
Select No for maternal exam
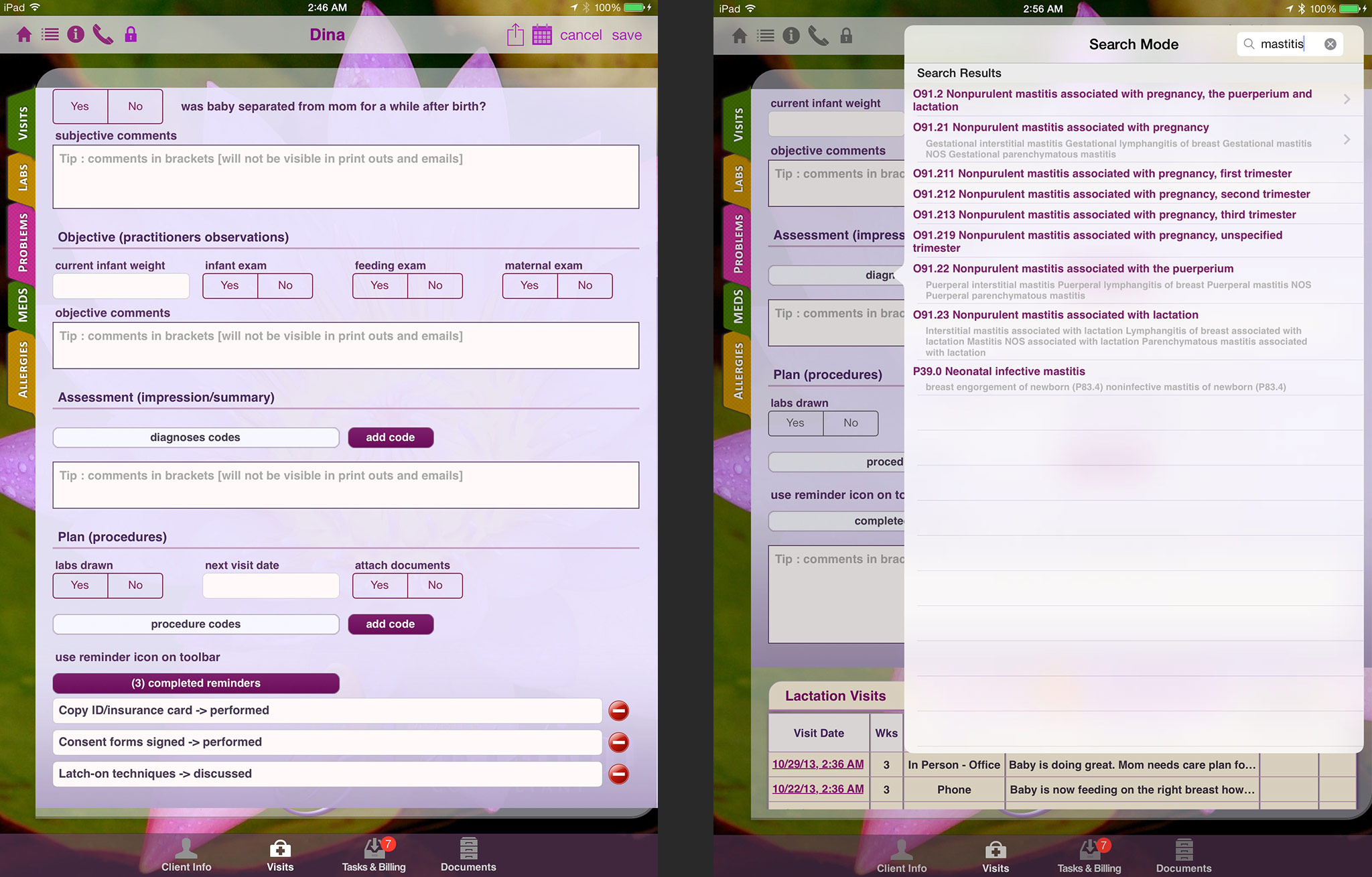point(584,285)
